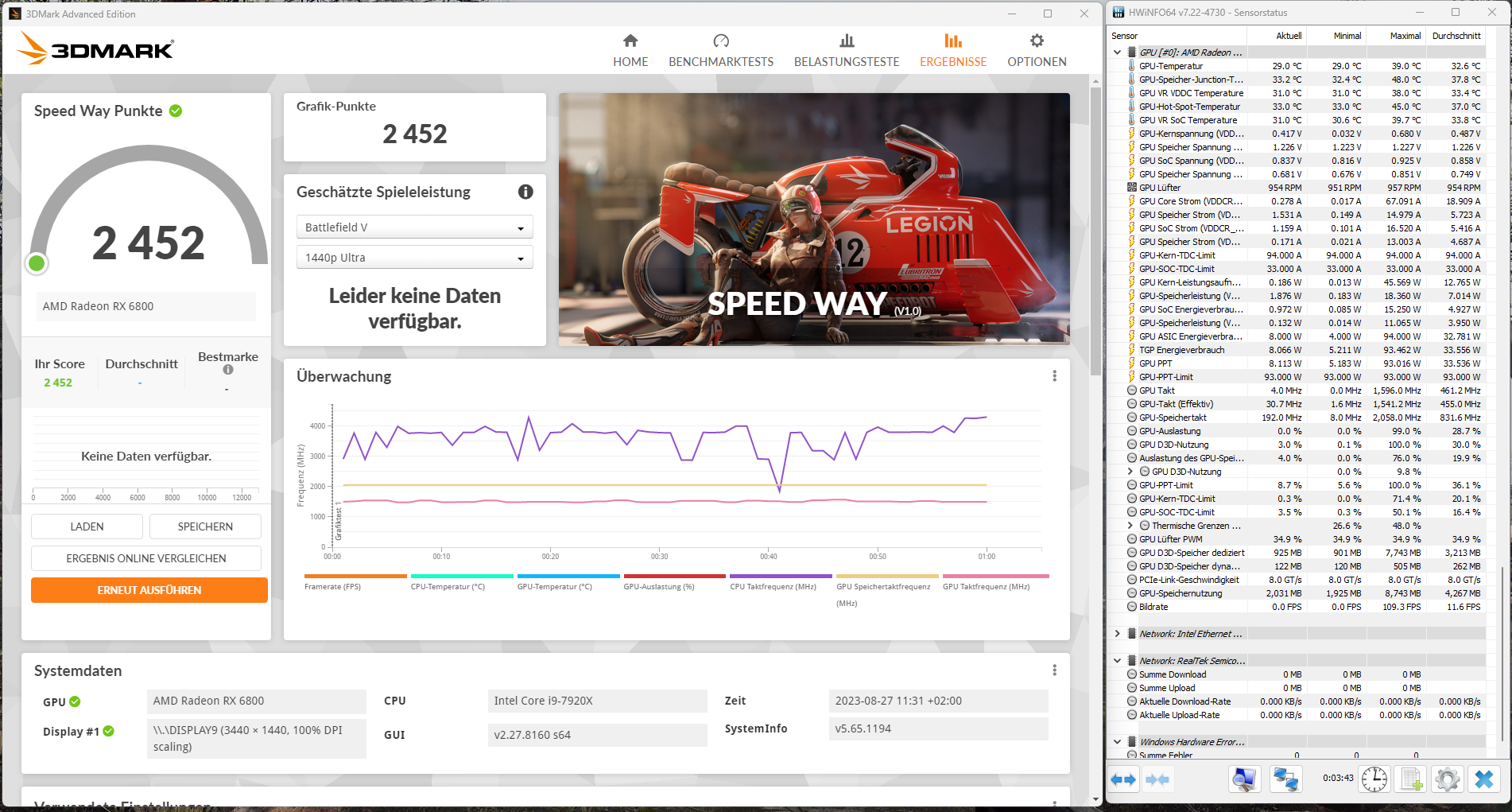Select GPU-Hot-Spot-Temperatur row

point(1297,107)
